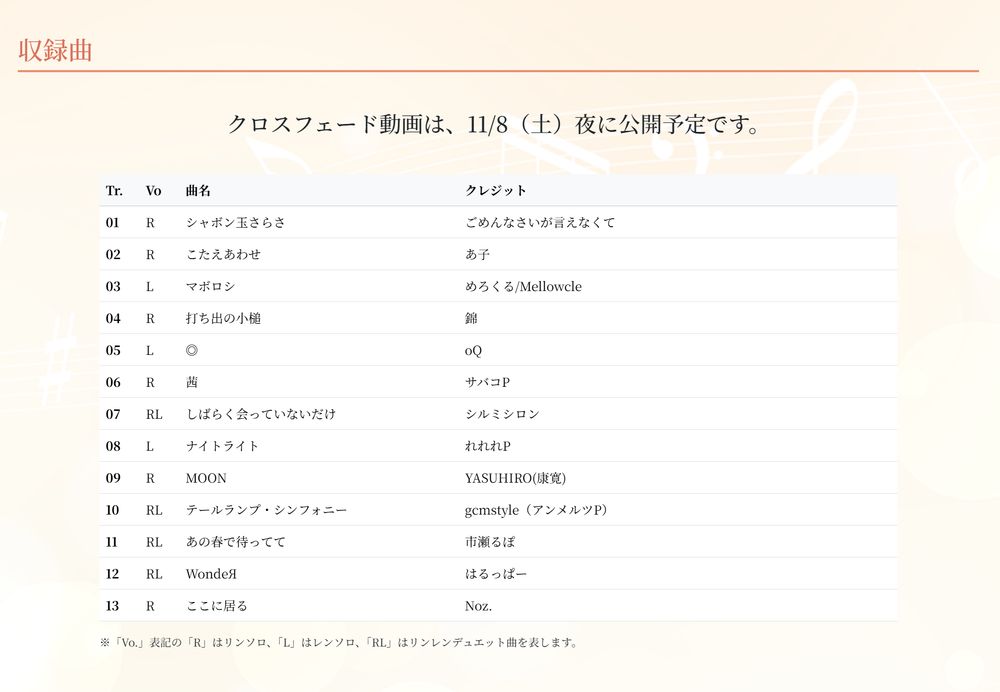Click song title MOON
This screenshot has width=1000, height=692.
click(x=206, y=478)
